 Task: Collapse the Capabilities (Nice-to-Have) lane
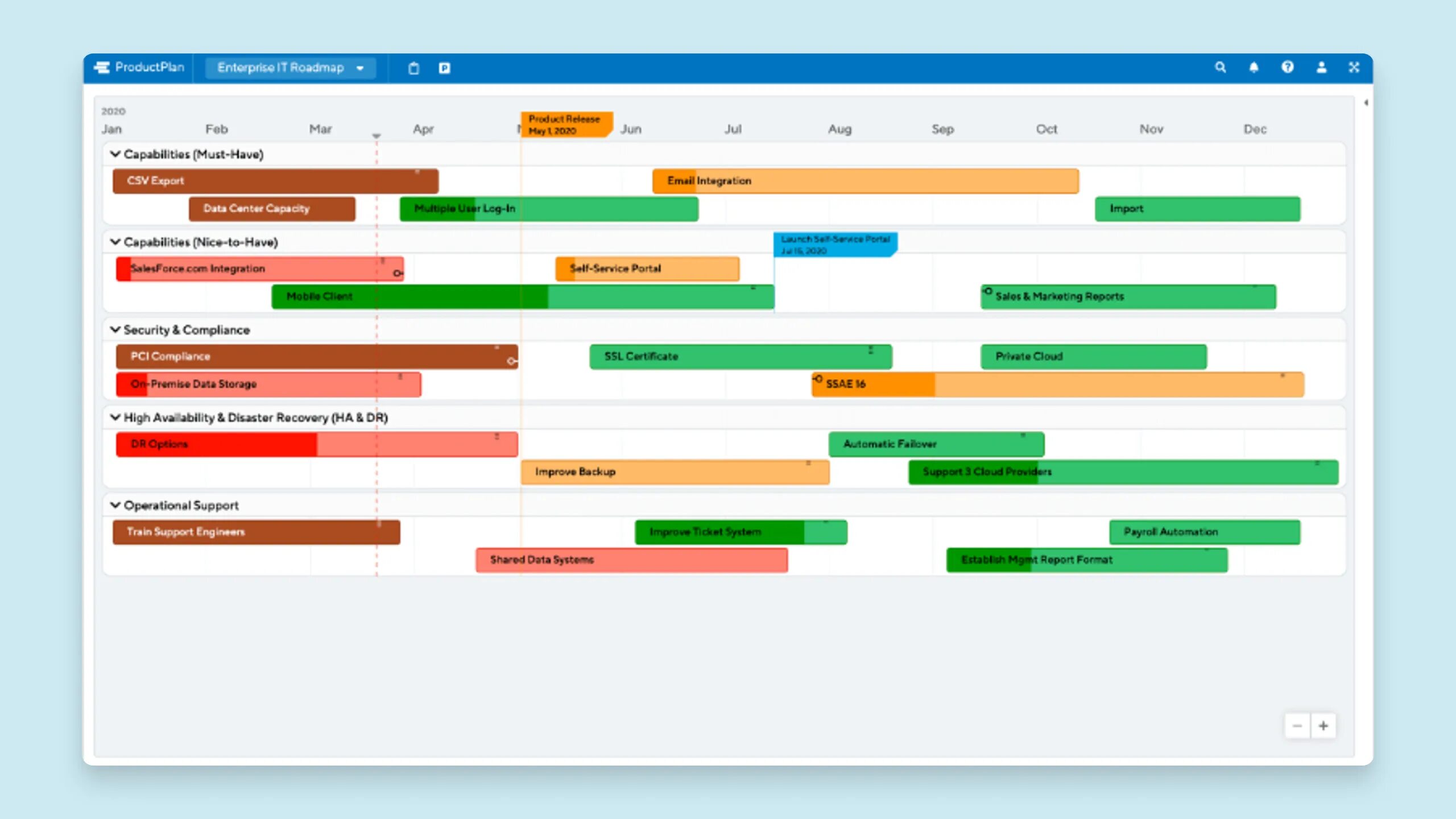point(115,242)
